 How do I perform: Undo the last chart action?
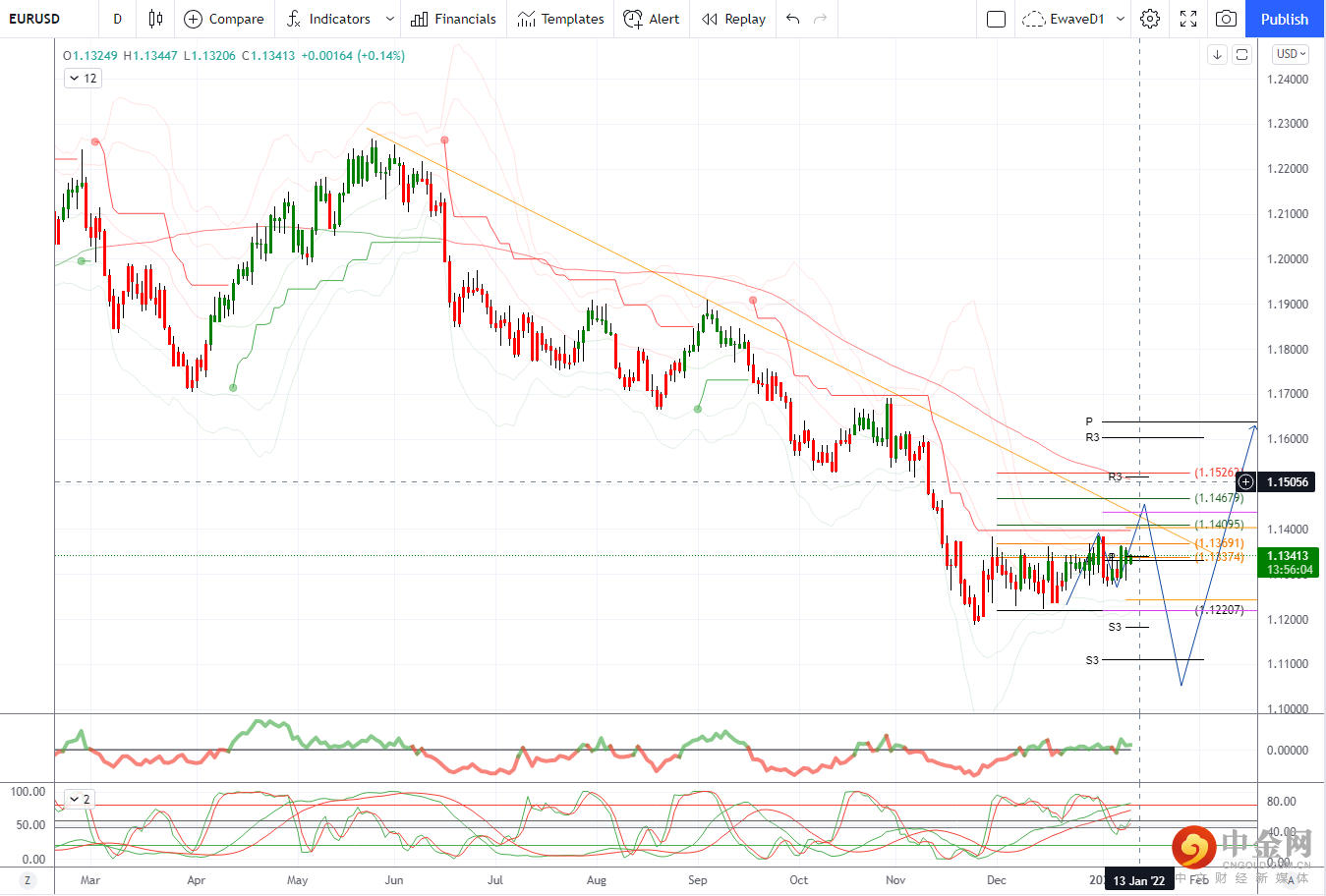tap(793, 19)
